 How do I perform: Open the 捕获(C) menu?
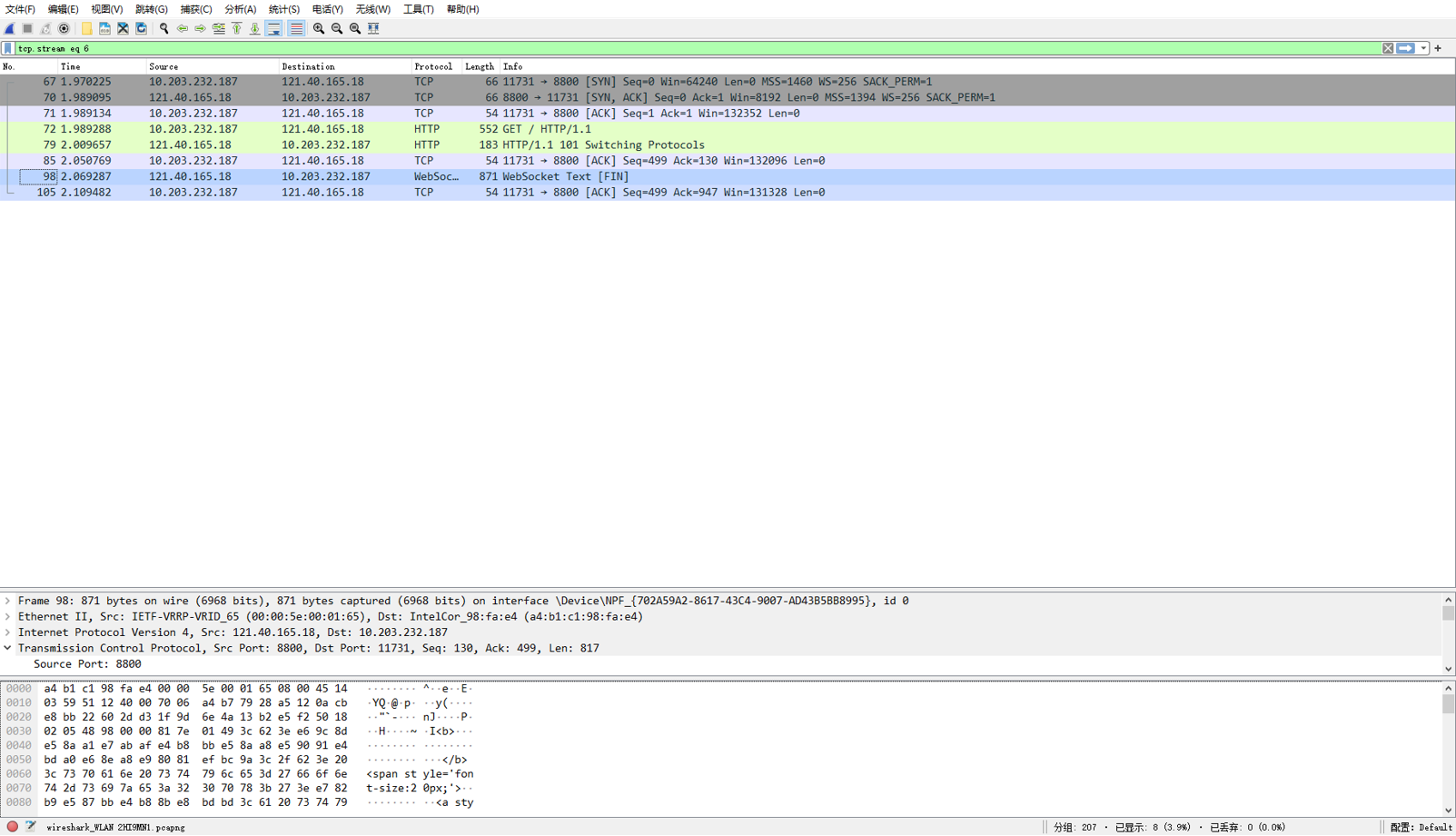pos(196,9)
